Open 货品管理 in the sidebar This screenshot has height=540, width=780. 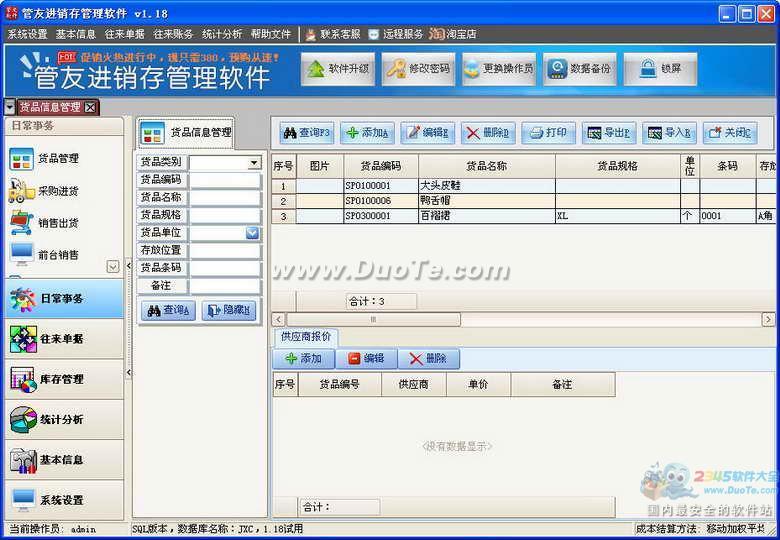[44, 159]
